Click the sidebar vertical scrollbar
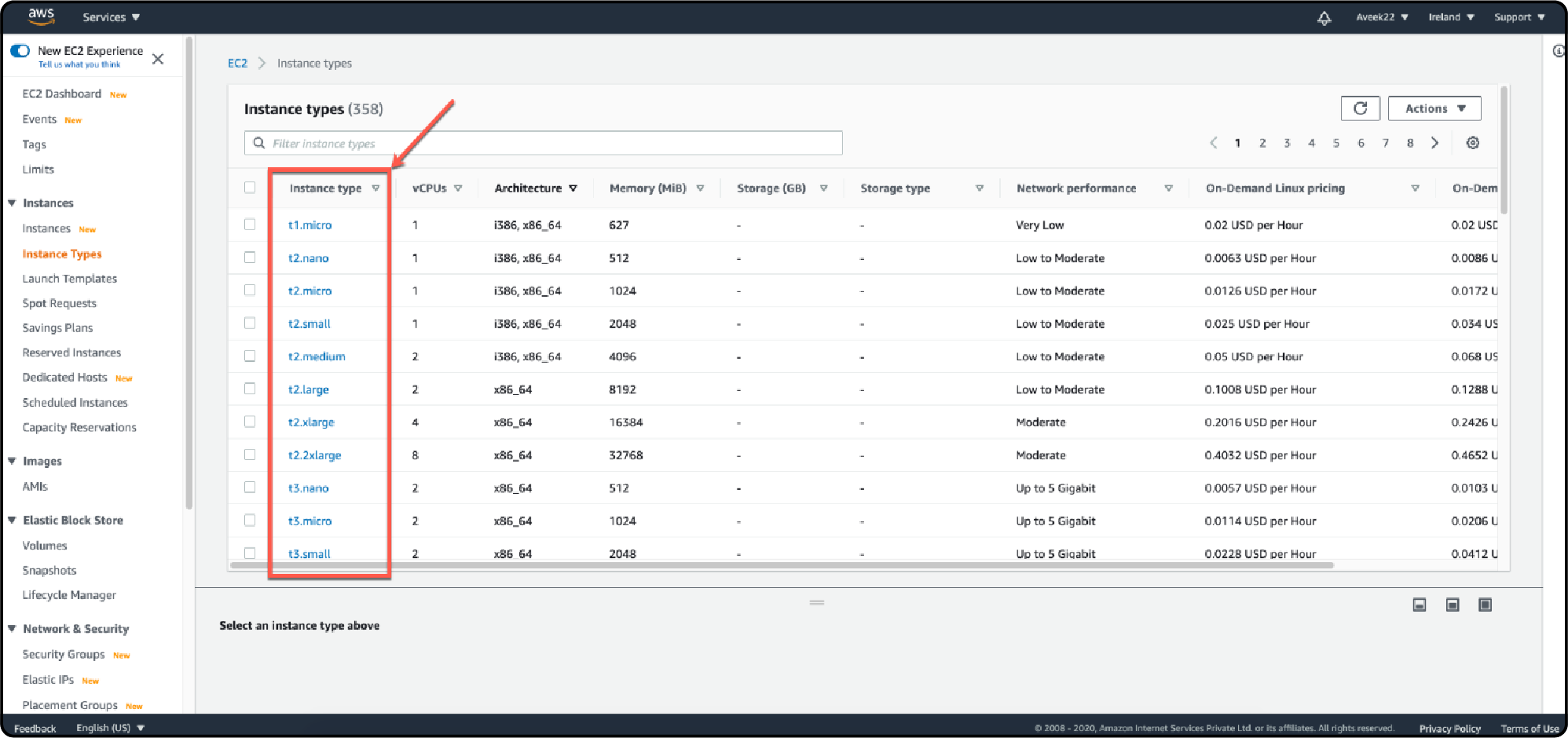The image size is (1568, 738). (189, 273)
